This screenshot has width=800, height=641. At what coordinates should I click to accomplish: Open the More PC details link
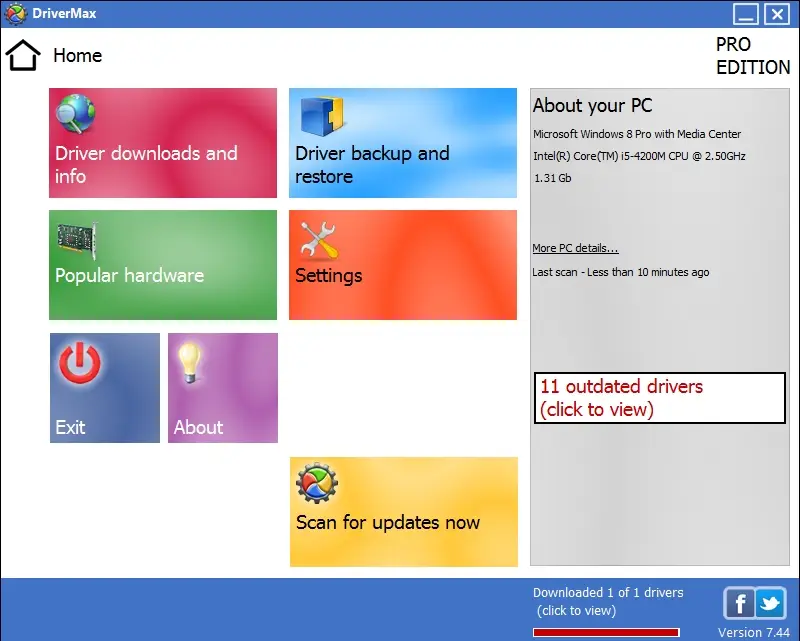click(575, 248)
